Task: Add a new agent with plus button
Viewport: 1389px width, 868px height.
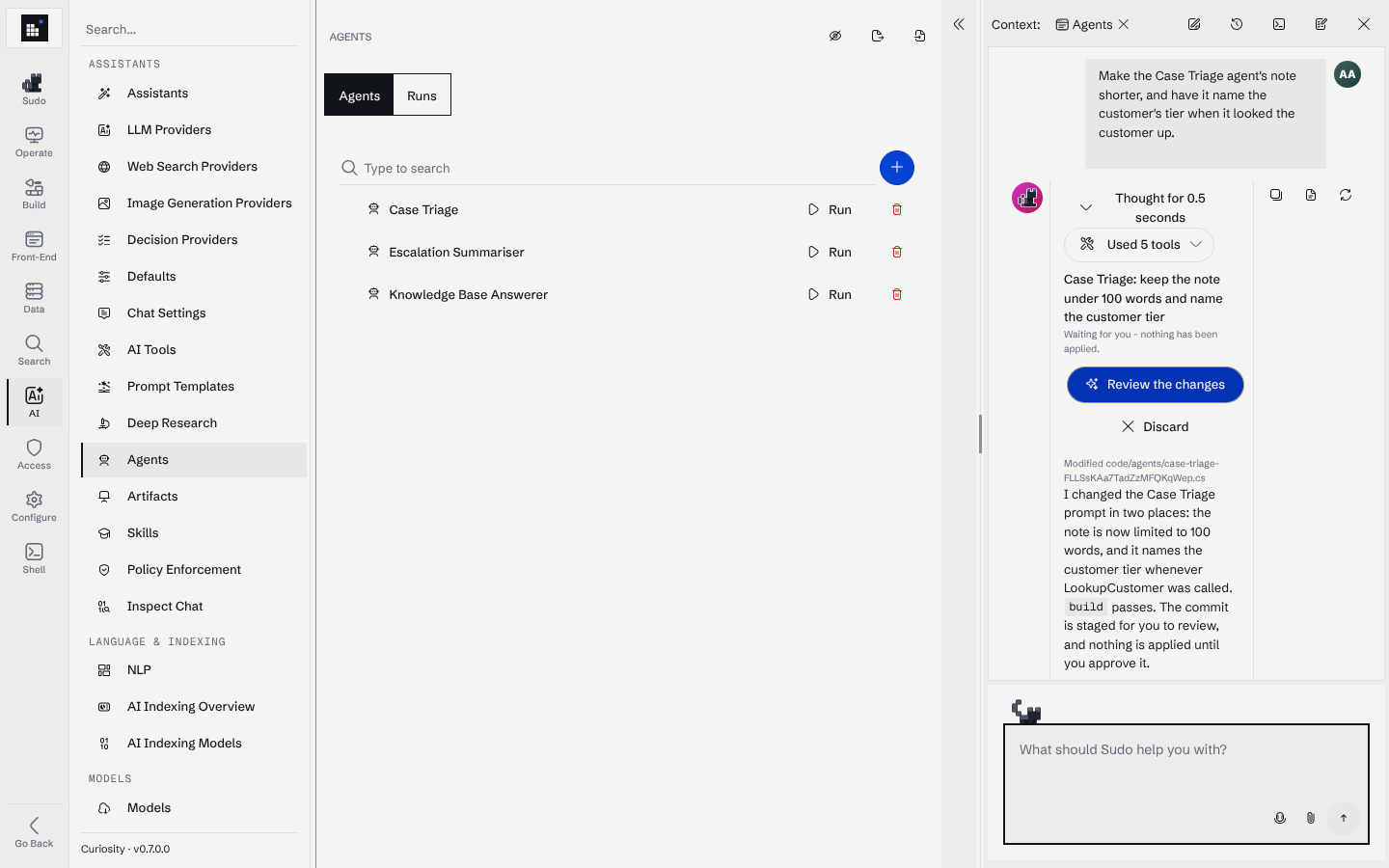Action: click(x=897, y=168)
